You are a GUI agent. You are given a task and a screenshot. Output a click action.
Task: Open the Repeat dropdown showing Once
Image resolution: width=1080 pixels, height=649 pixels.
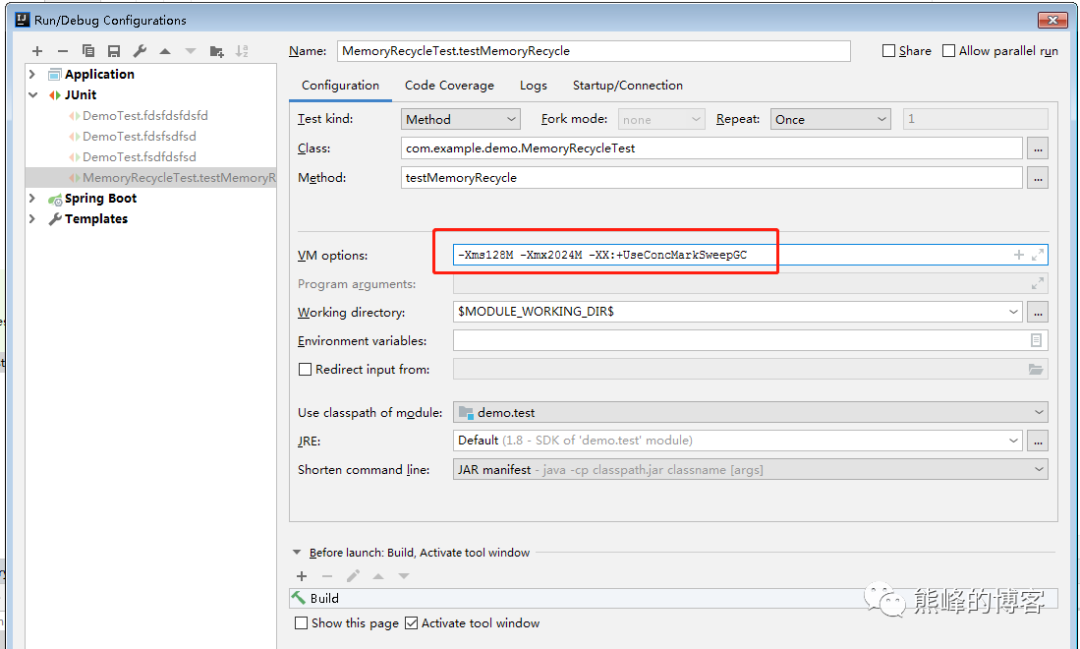click(x=830, y=119)
